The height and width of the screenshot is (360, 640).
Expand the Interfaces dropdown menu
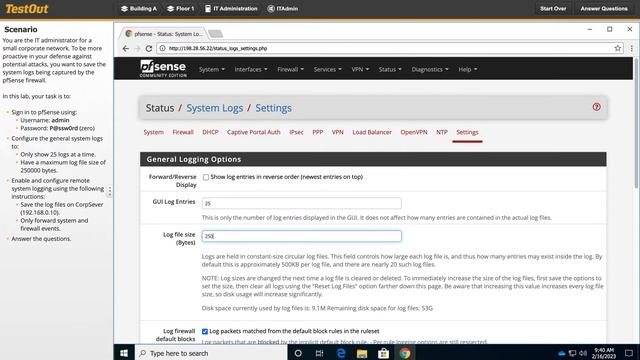tap(251, 69)
